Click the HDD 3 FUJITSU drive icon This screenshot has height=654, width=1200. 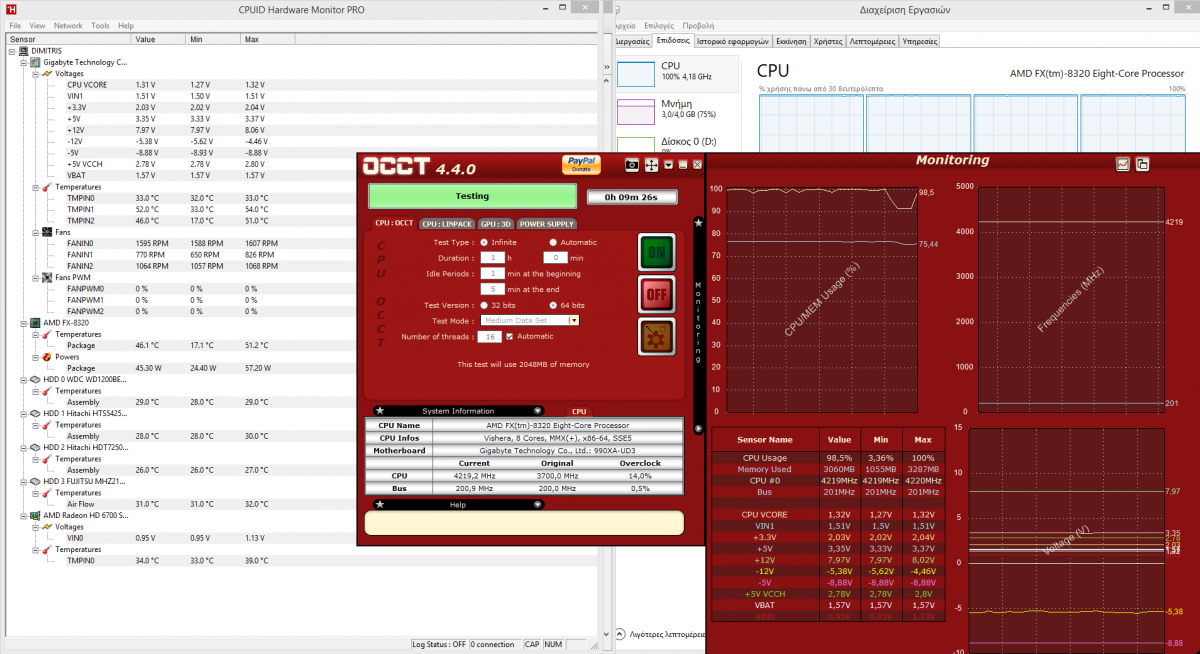coord(35,481)
